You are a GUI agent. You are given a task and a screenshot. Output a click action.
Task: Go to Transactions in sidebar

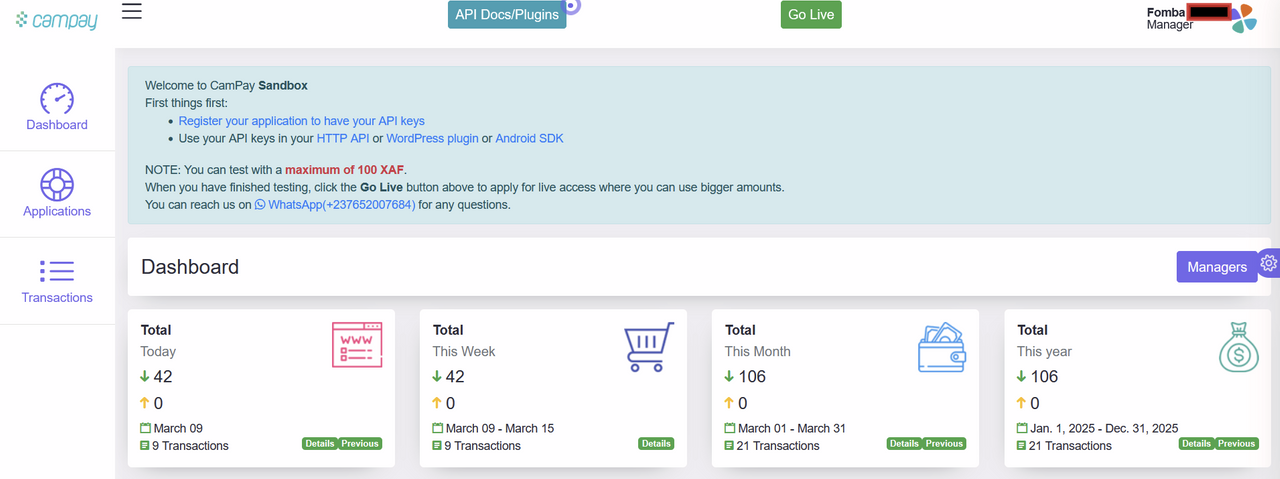coord(57,297)
